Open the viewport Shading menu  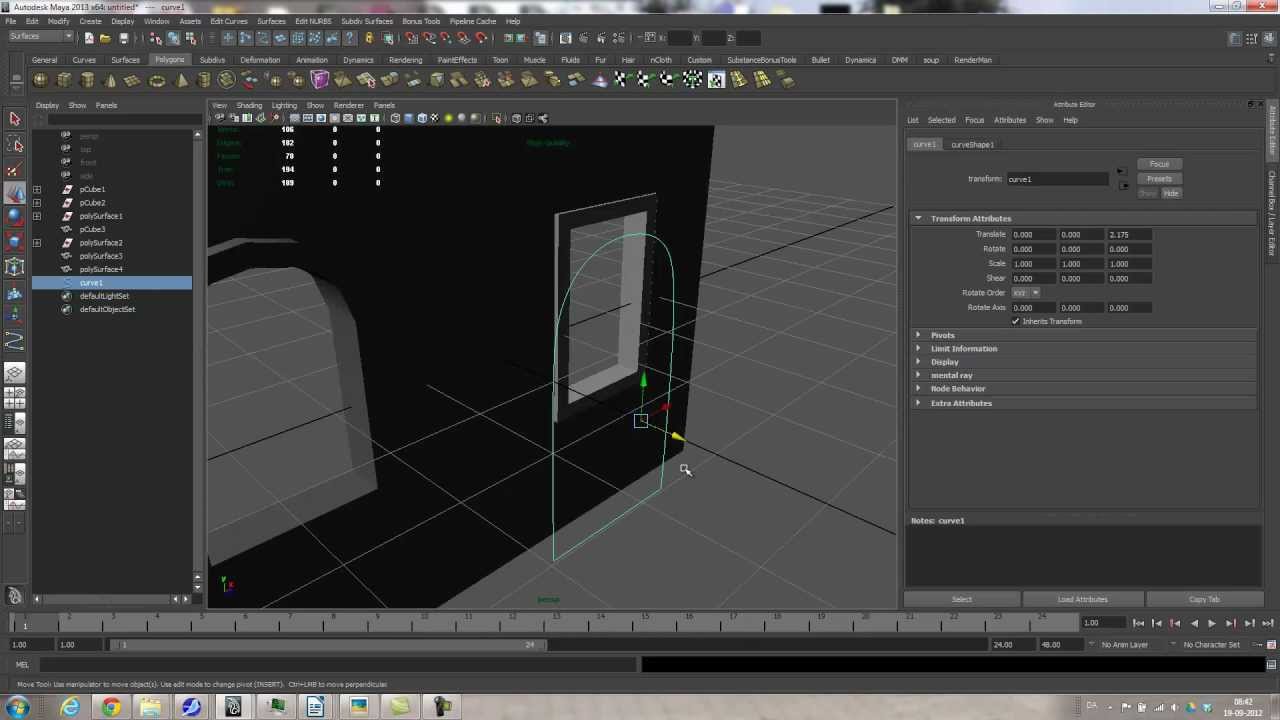point(249,105)
